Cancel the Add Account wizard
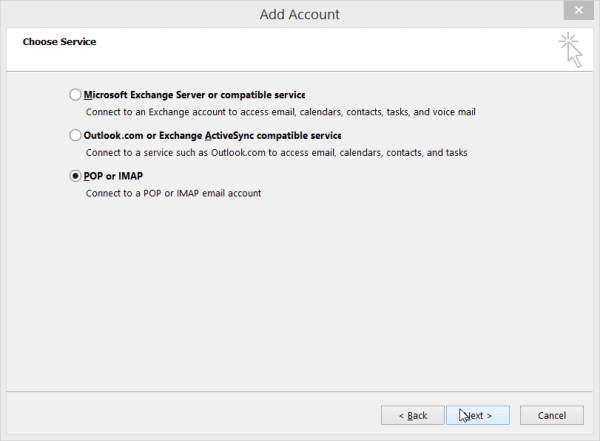This screenshot has width=600, height=441. pos(551,415)
